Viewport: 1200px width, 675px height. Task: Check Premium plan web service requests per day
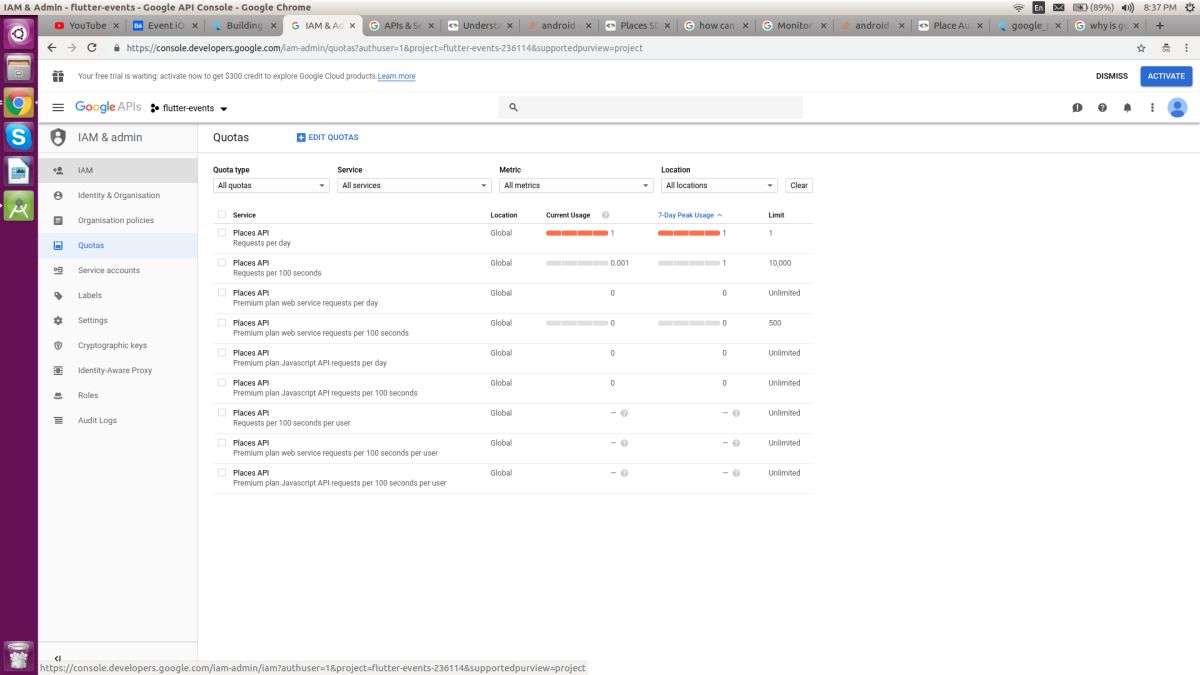click(222, 292)
